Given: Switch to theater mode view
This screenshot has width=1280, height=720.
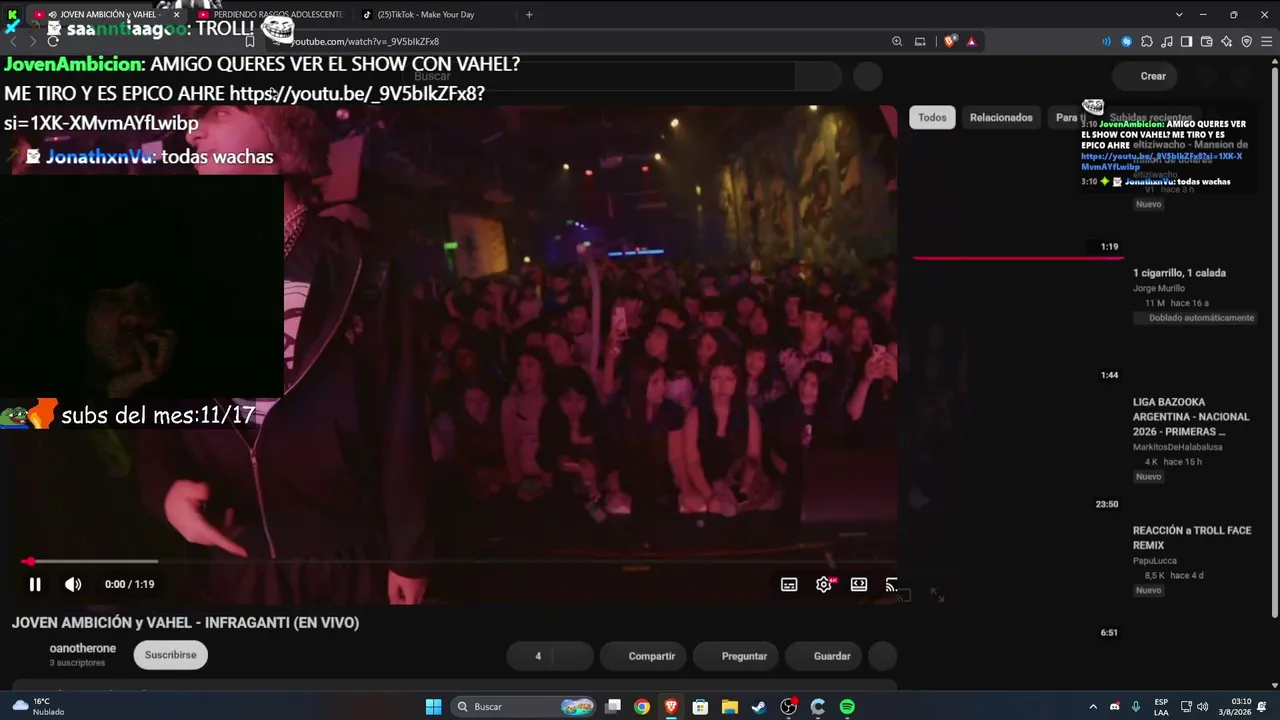Looking at the screenshot, I should coord(859,585).
